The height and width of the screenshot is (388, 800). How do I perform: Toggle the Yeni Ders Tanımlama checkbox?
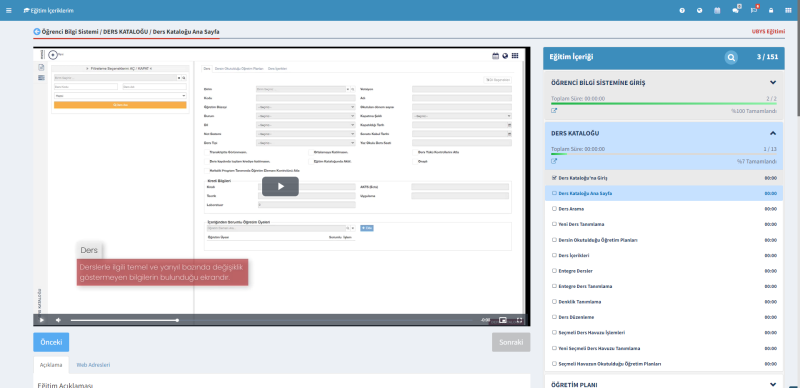(x=555, y=224)
